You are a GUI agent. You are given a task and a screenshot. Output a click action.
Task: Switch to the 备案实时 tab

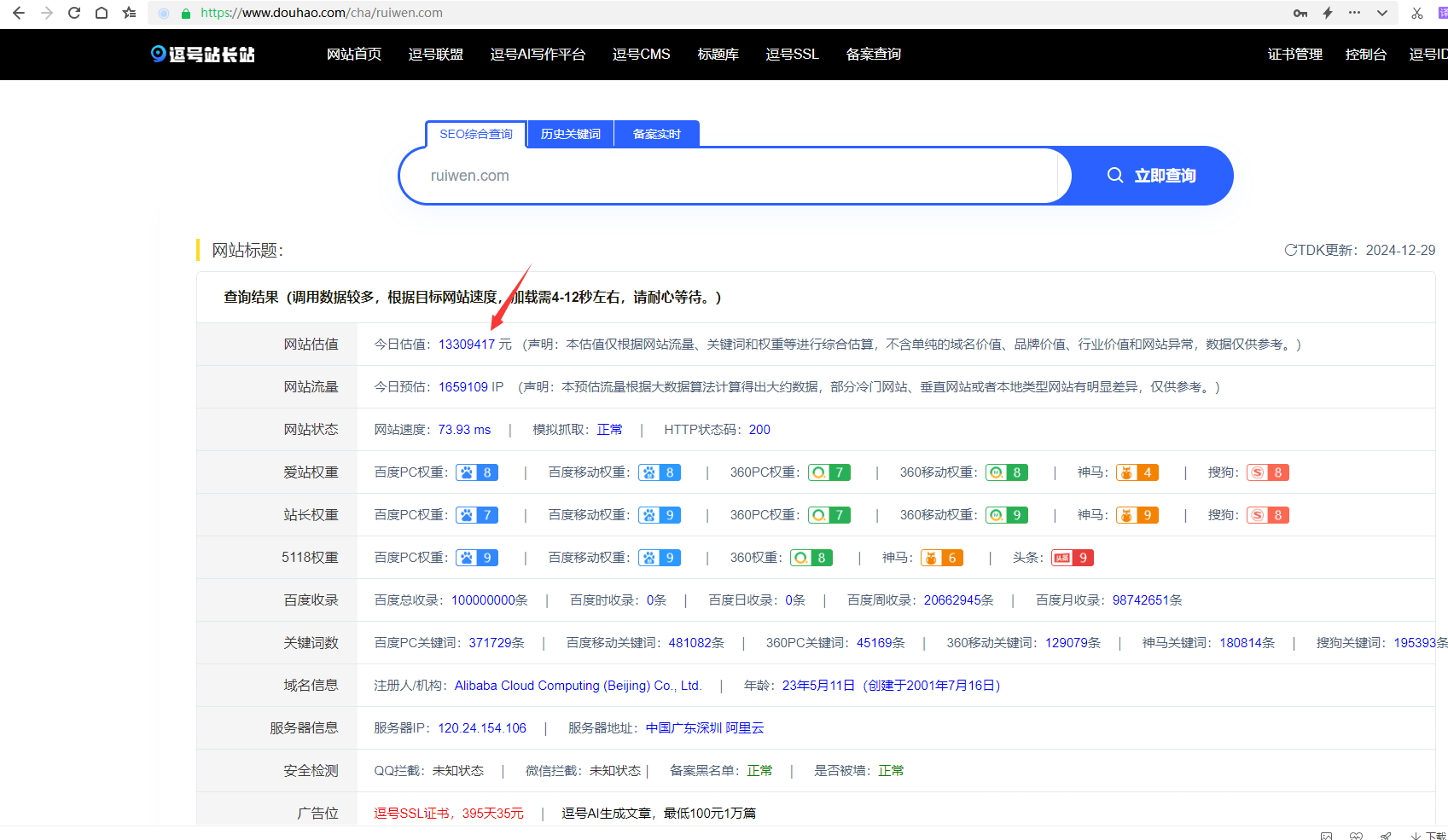[657, 134]
